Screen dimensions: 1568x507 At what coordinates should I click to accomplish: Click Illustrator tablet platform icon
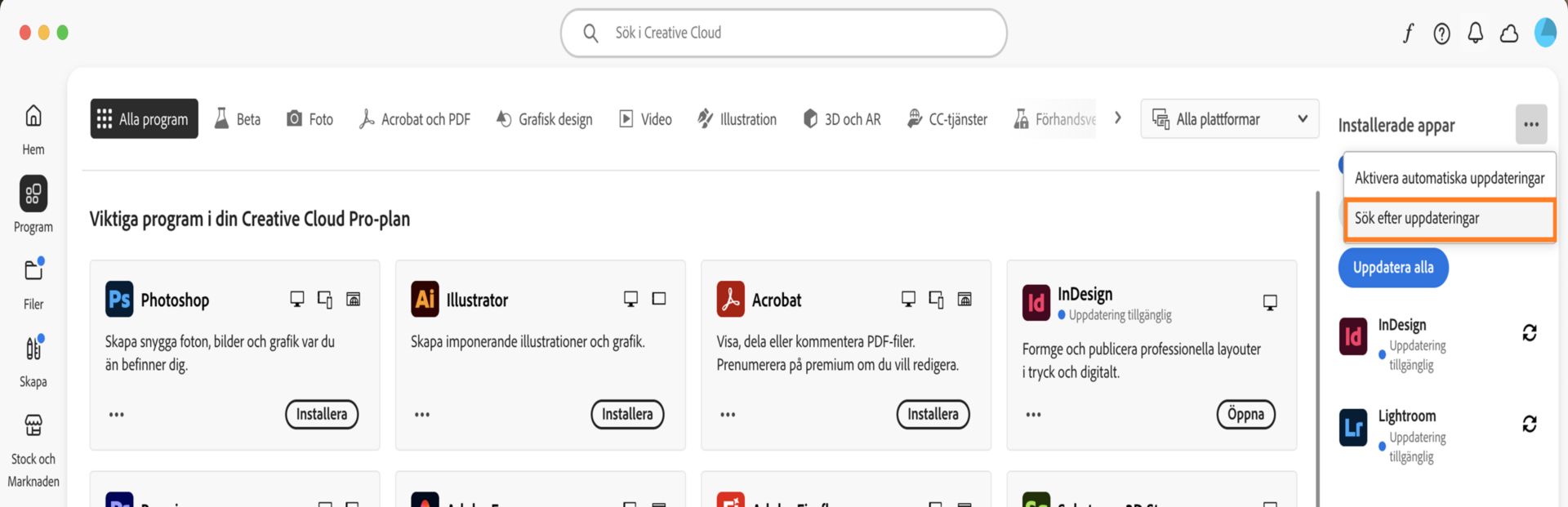659,299
